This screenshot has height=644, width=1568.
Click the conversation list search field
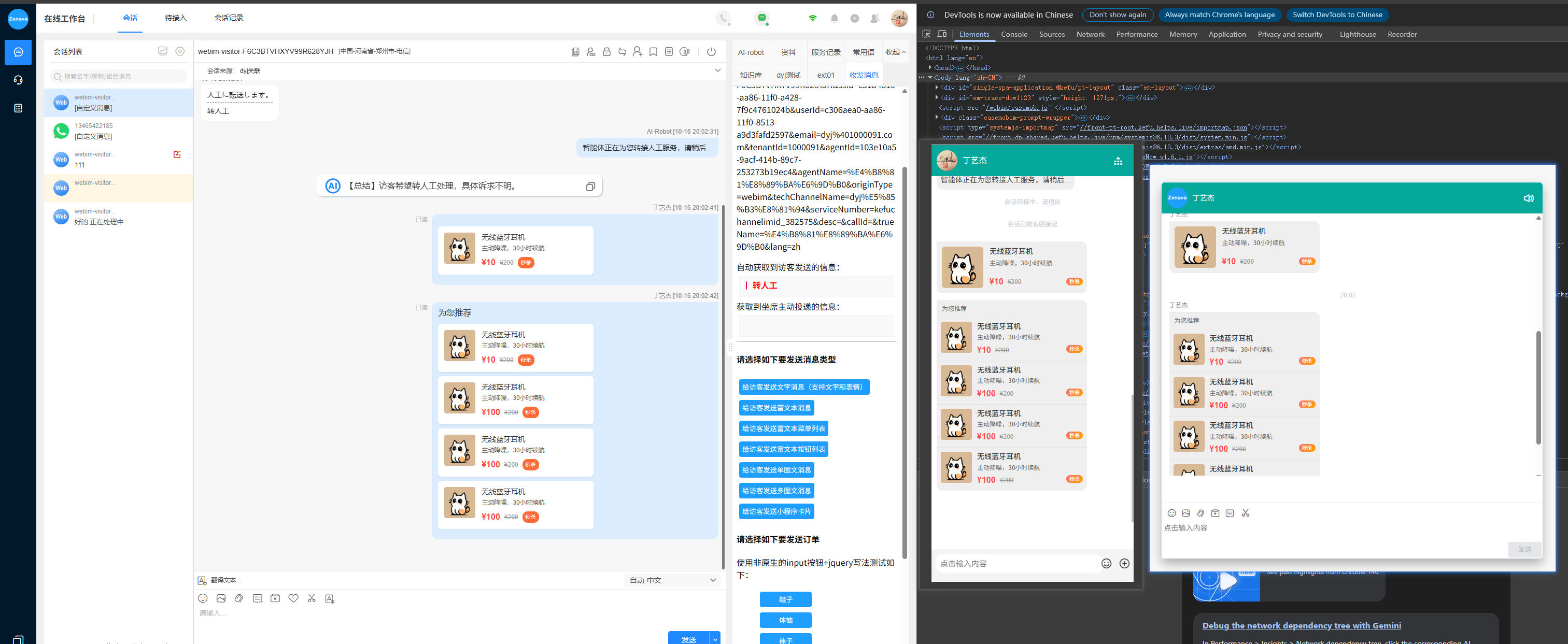click(119, 77)
